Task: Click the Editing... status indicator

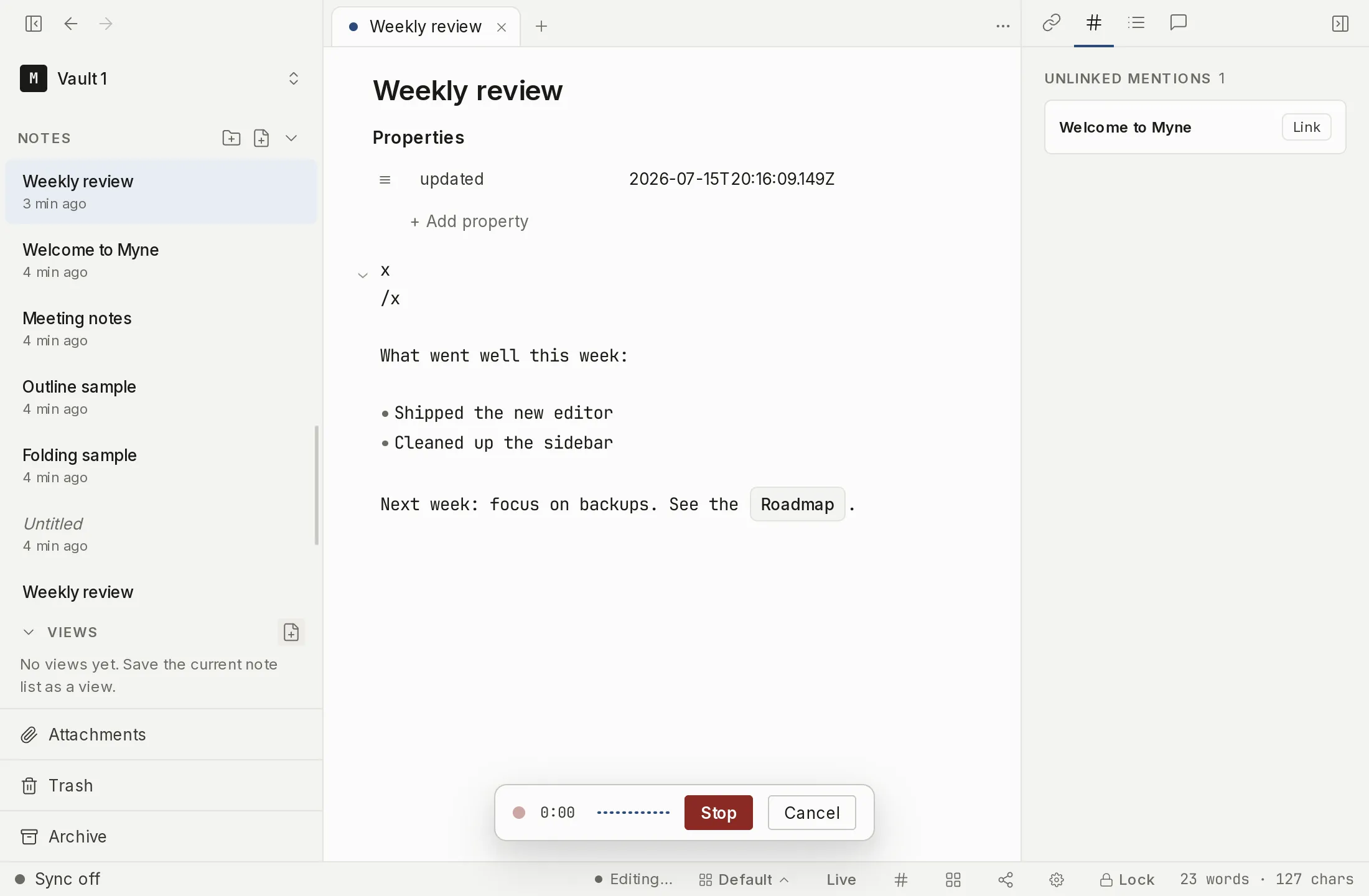Action: (x=633, y=879)
